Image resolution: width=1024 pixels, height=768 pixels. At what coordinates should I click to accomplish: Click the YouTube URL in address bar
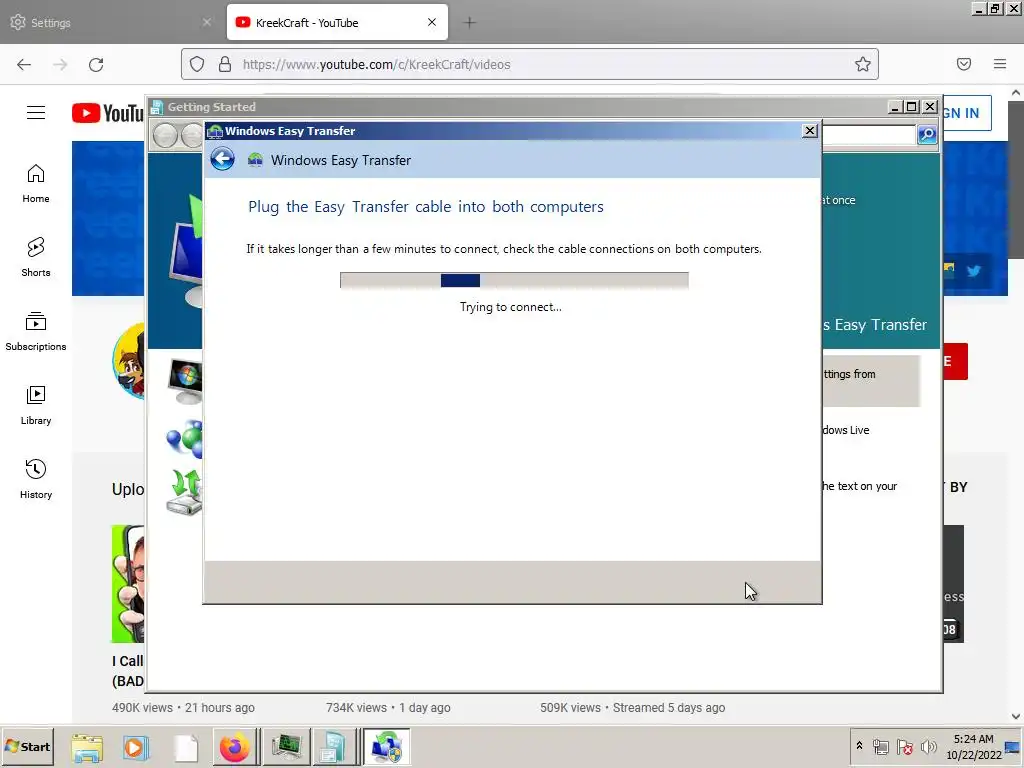pos(377,64)
